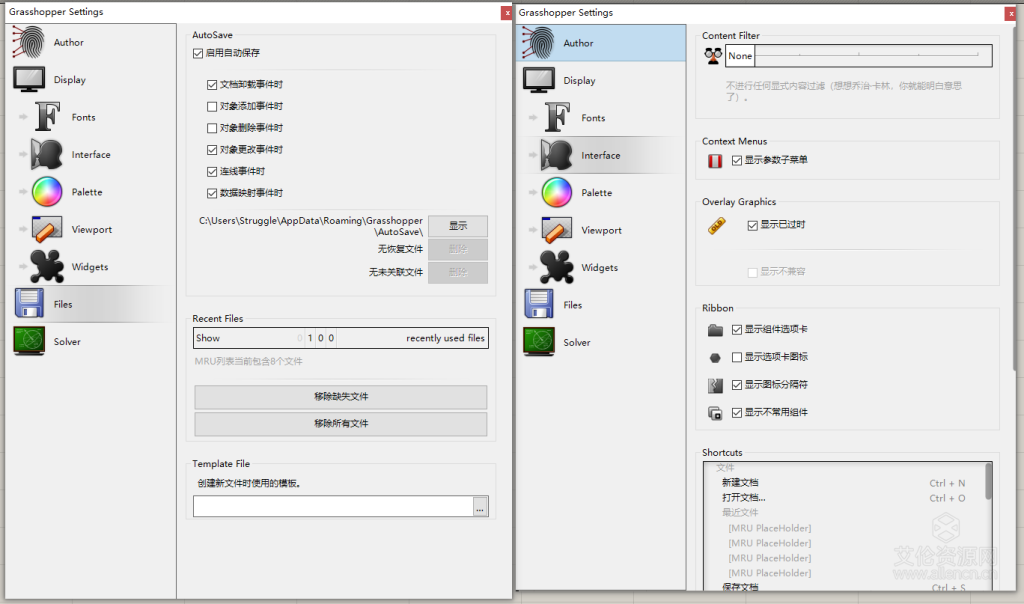Toggle 显示图标分隔符 checkbox

[x=737, y=385]
